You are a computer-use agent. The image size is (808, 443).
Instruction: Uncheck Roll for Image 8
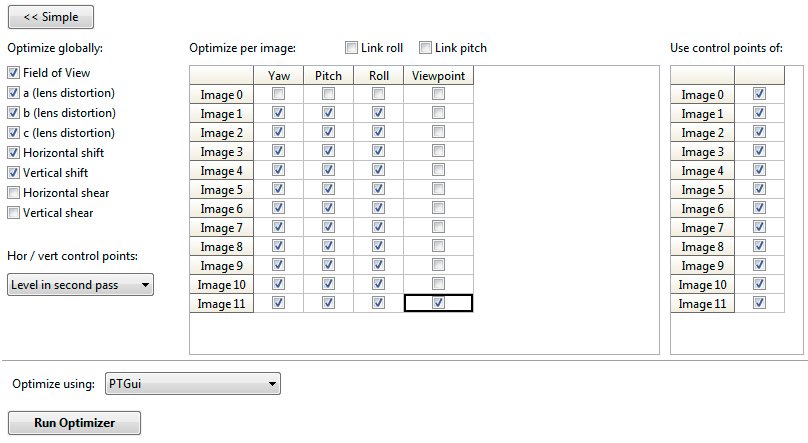coord(378,247)
